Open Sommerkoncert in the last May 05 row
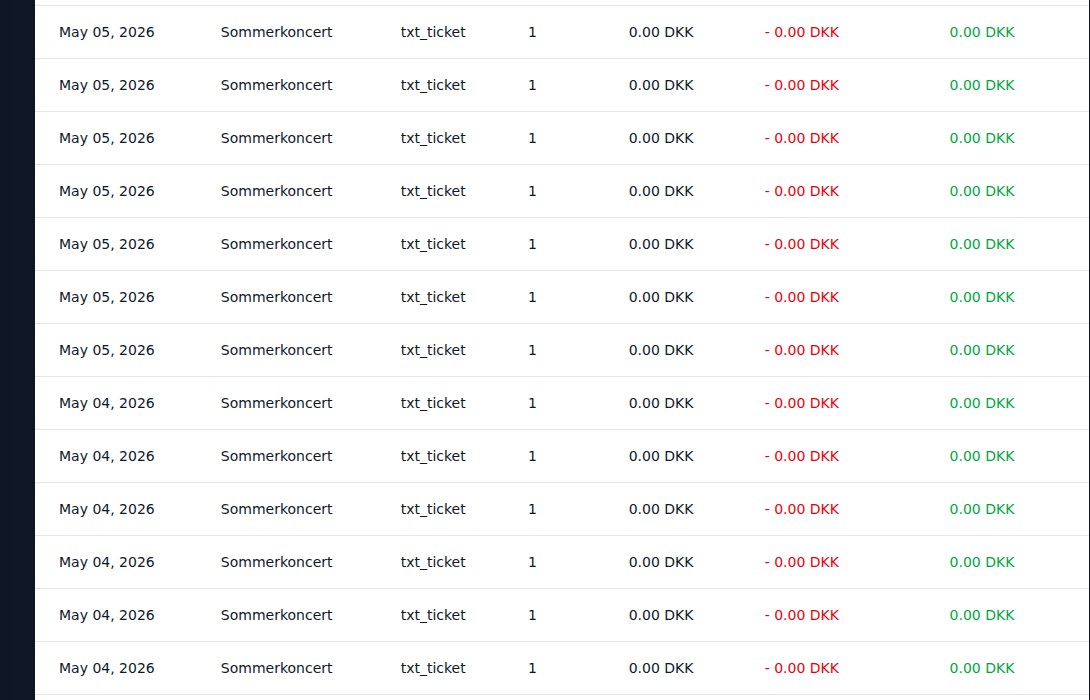This screenshot has height=700, width=1090. click(x=276, y=350)
